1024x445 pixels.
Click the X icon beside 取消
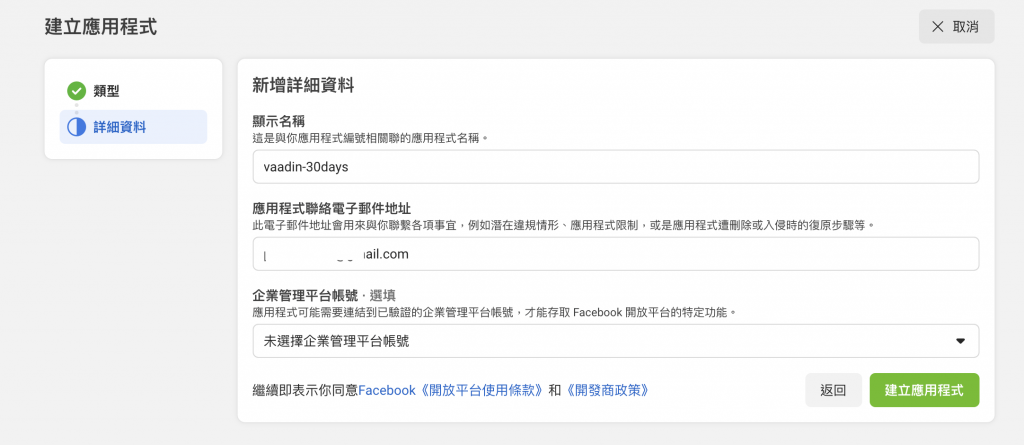pos(938,27)
